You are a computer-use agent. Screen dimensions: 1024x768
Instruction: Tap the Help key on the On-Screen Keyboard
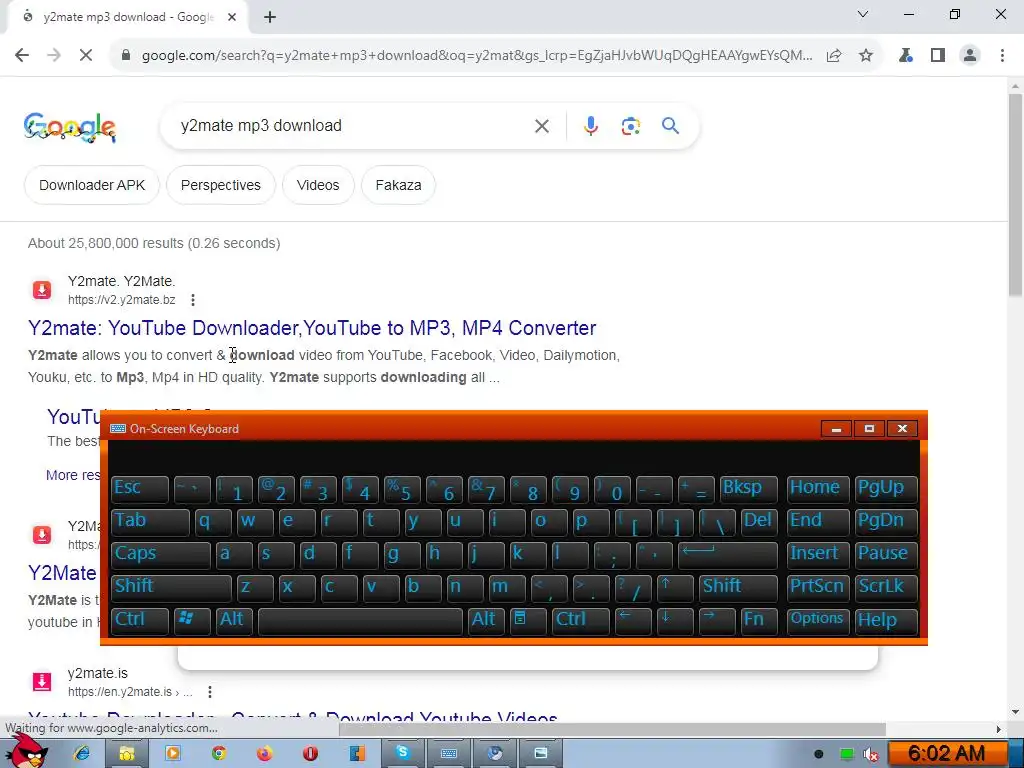tap(886, 620)
